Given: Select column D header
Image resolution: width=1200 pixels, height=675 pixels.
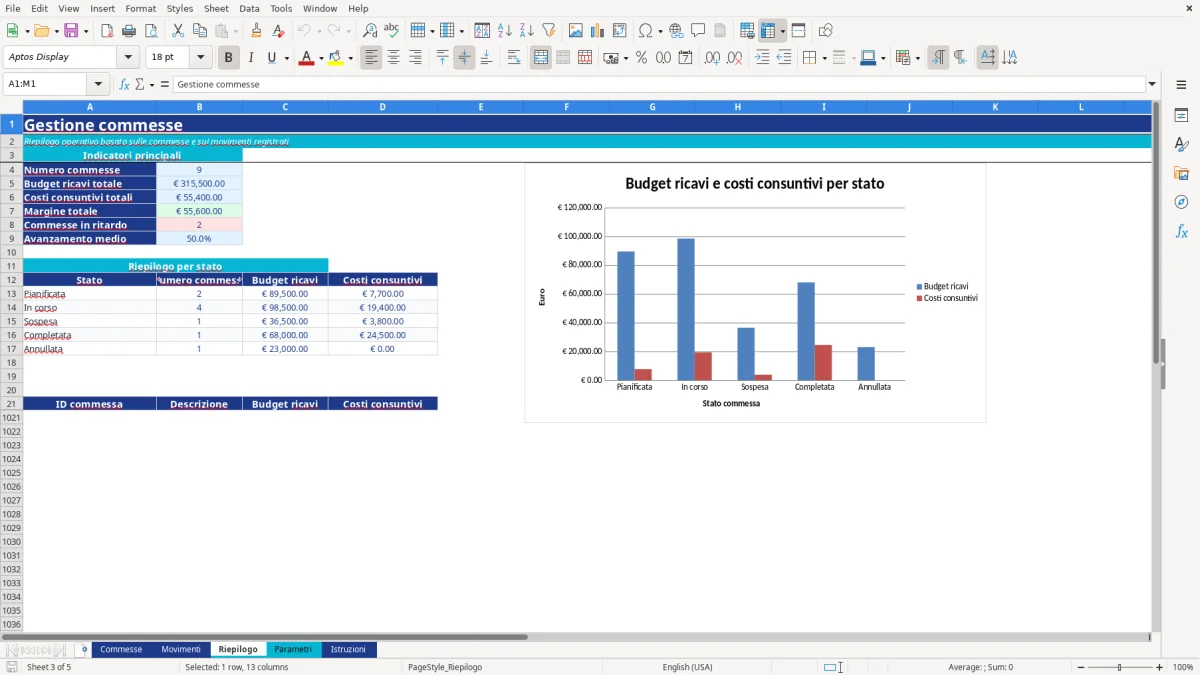Looking at the screenshot, I should click(383, 106).
